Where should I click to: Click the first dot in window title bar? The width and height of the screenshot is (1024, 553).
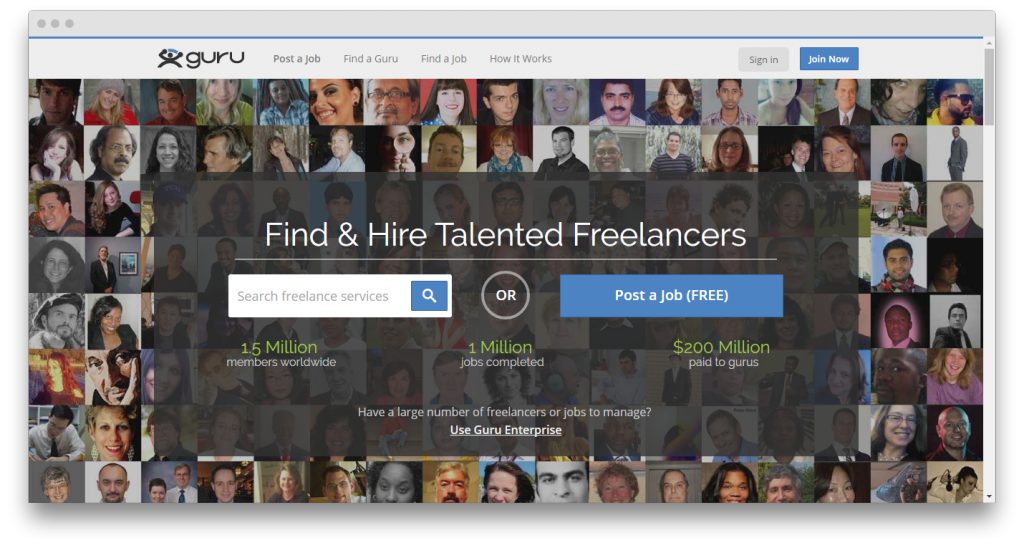[x=40, y=23]
